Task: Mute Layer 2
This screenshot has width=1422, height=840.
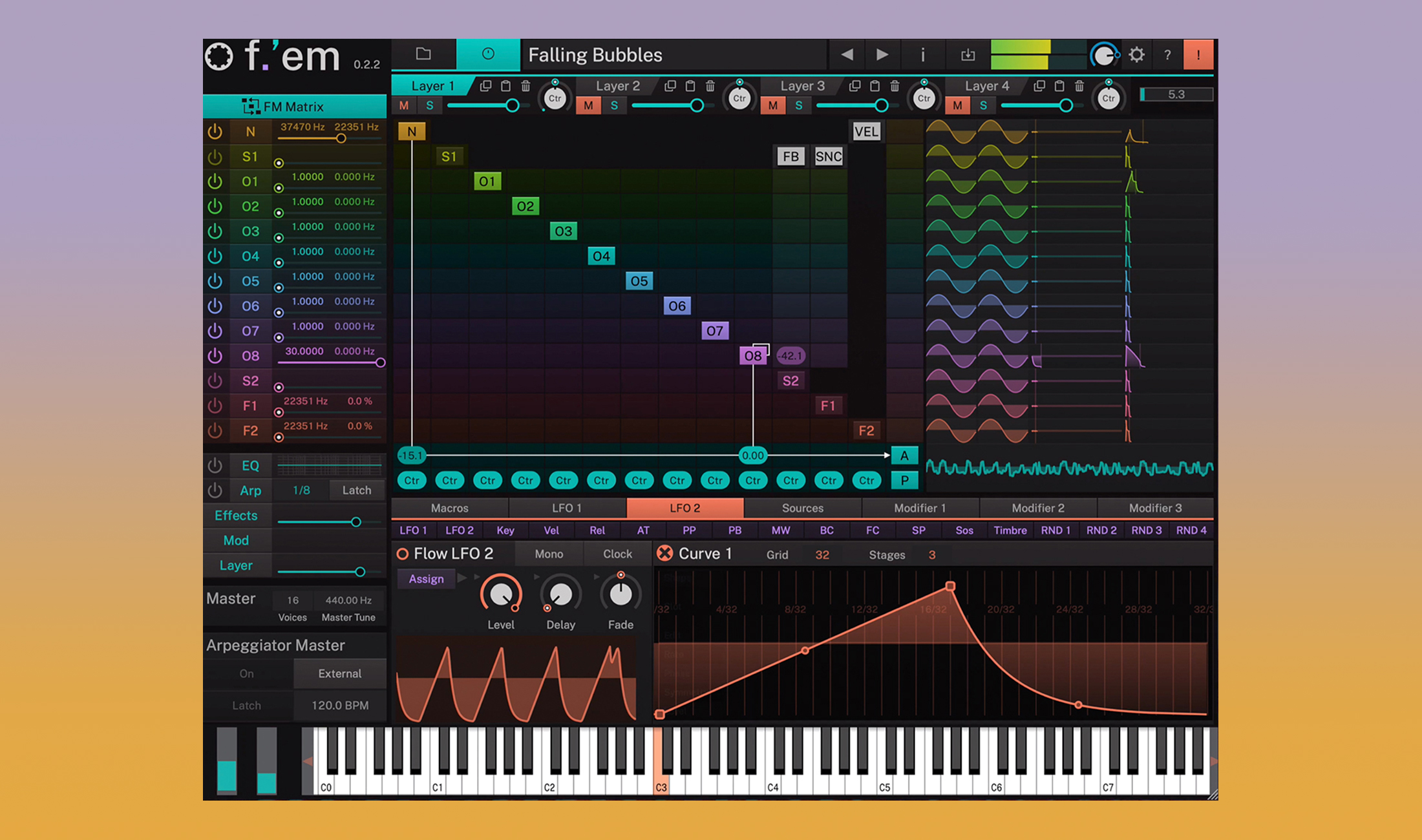Action: [589, 105]
